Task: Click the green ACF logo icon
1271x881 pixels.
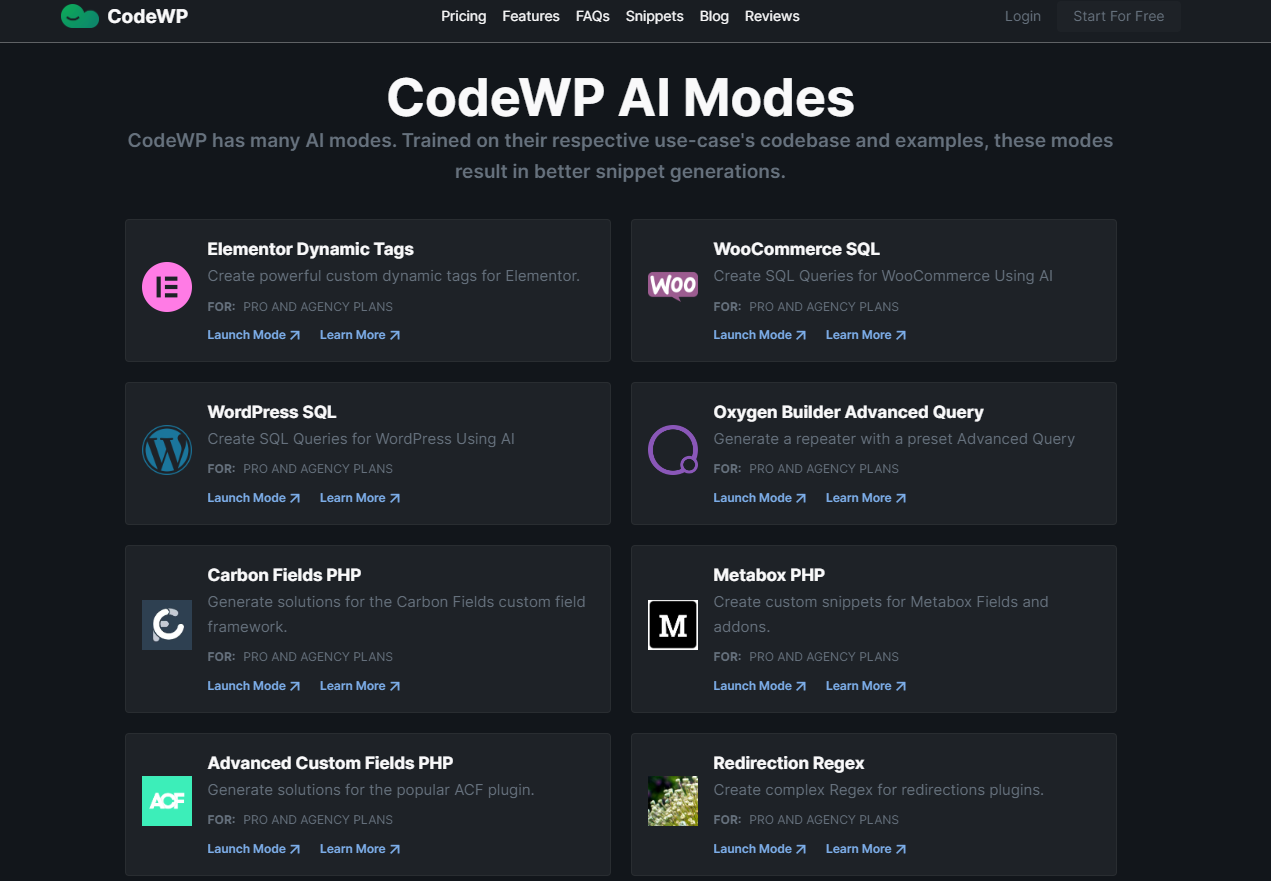Action: (x=167, y=801)
